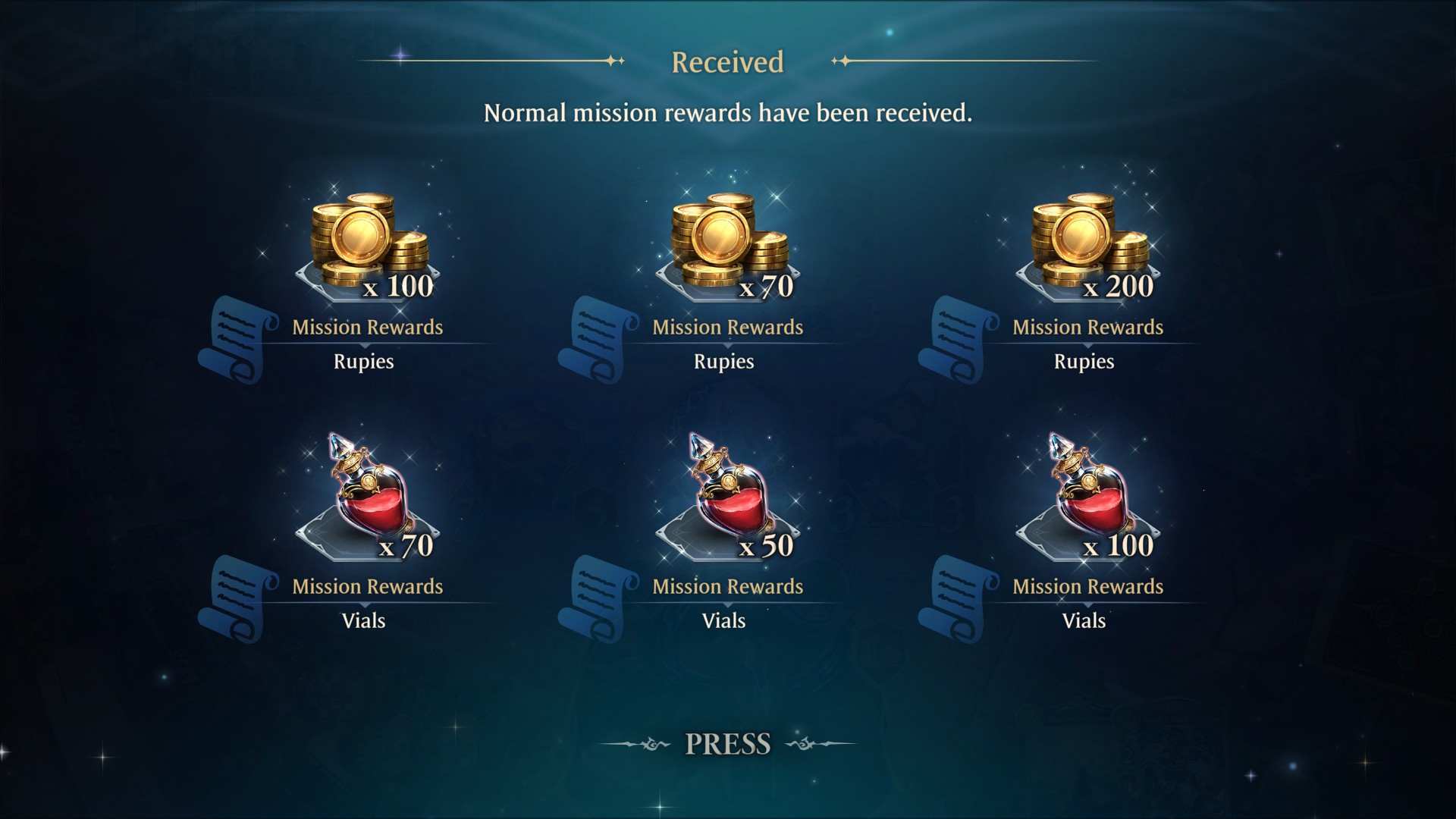Click the 100 Rupies gold coin icon
The image size is (1456, 819).
[369, 241]
